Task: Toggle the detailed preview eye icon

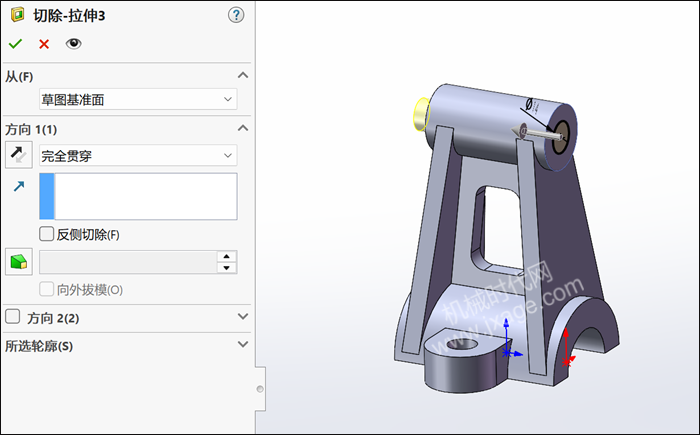Action: (73, 44)
